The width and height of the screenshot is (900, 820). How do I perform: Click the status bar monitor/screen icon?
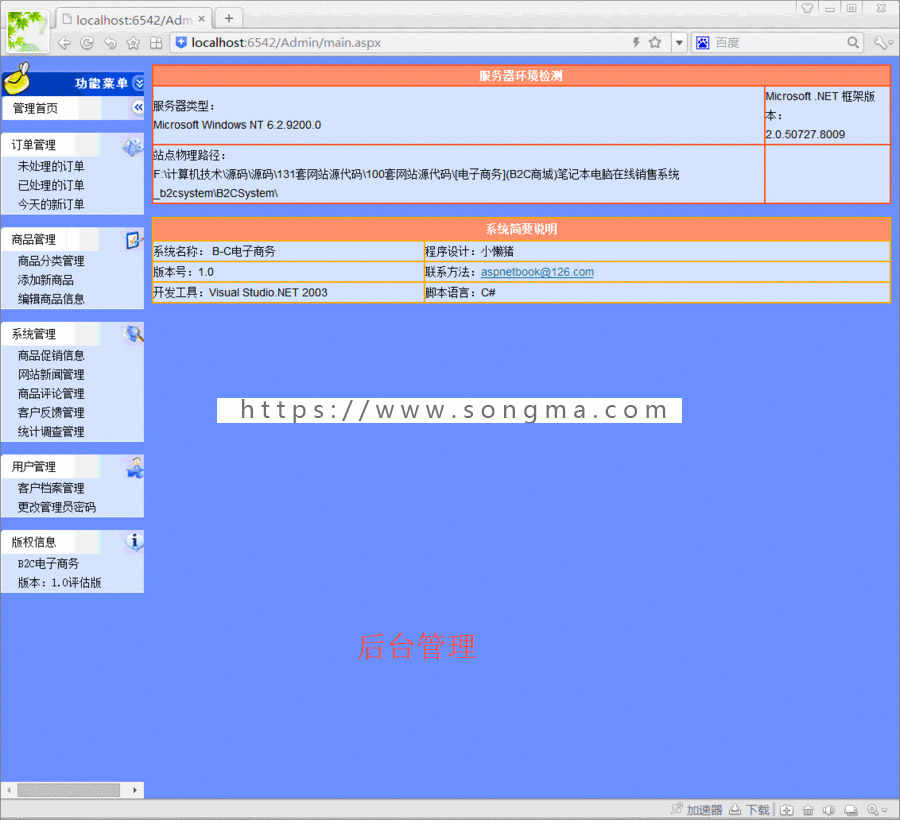pos(851,810)
